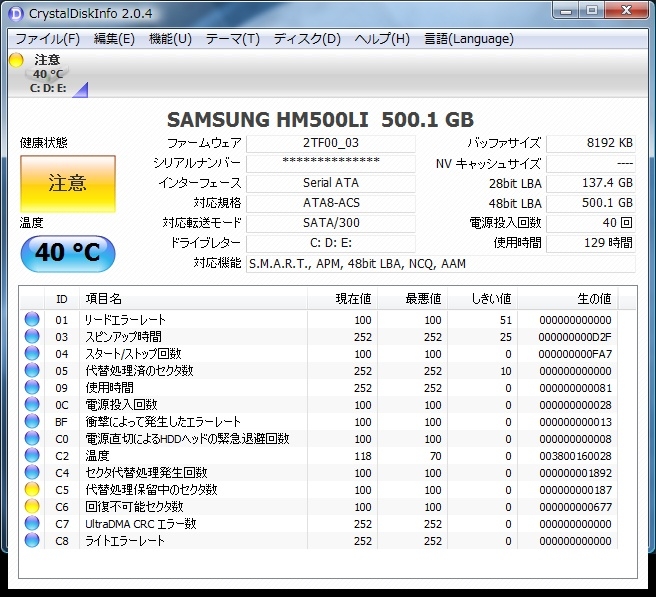Click the NV キャッシュサイズ value field

(591, 163)
